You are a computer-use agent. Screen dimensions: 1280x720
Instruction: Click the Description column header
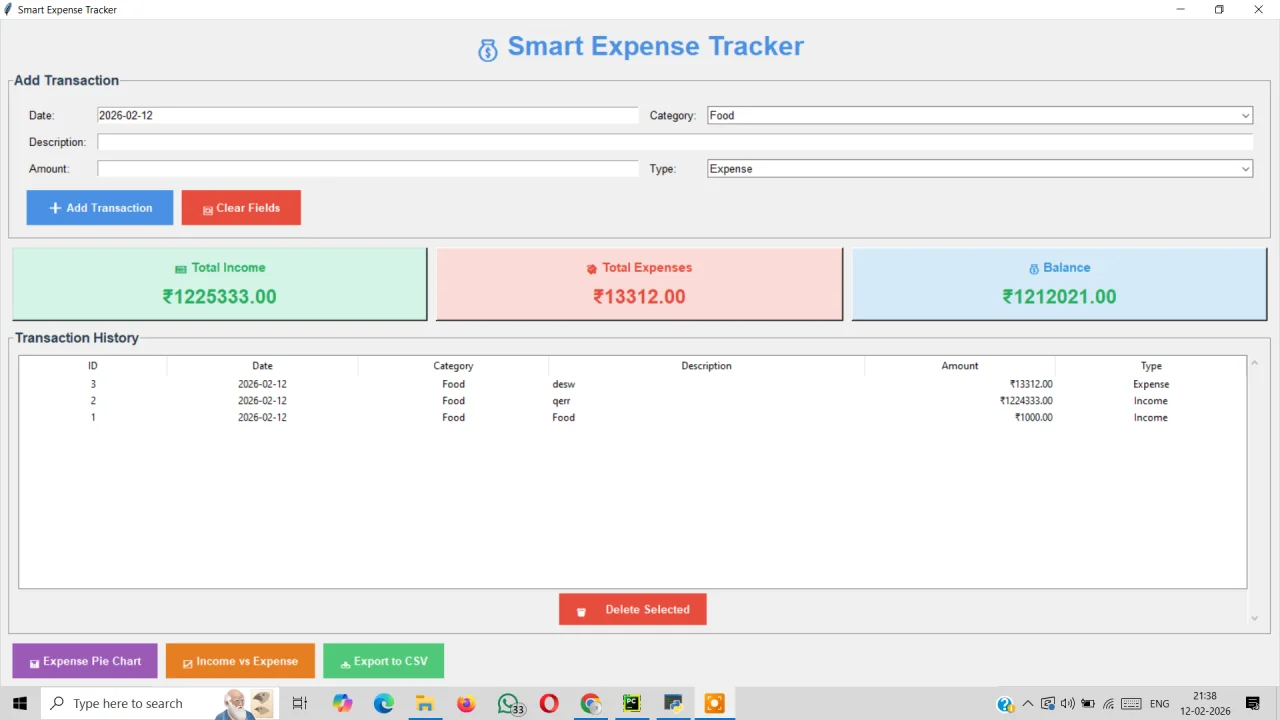(x=707, y=366)
